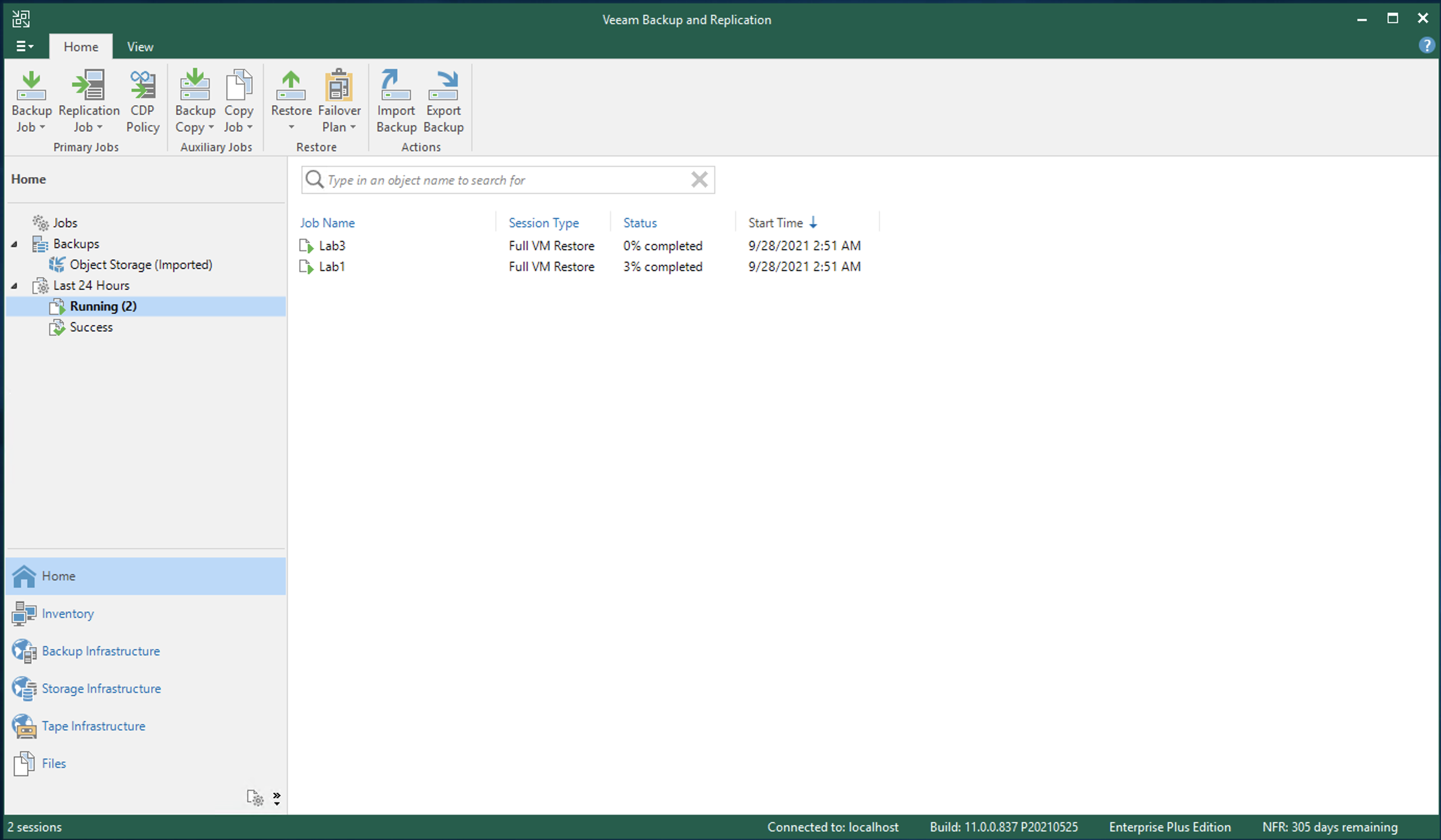Click the Success node icon
Screen dimensions: 1441x840
(x=57, y=327)
